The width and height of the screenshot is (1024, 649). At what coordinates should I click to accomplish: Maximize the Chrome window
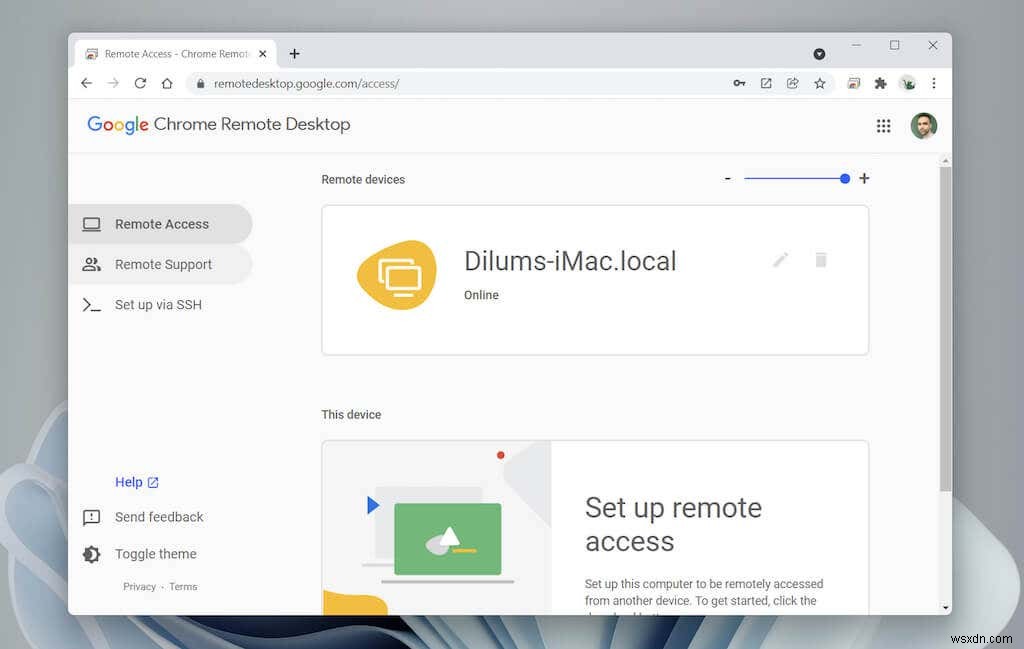click(x=894, y=45)
